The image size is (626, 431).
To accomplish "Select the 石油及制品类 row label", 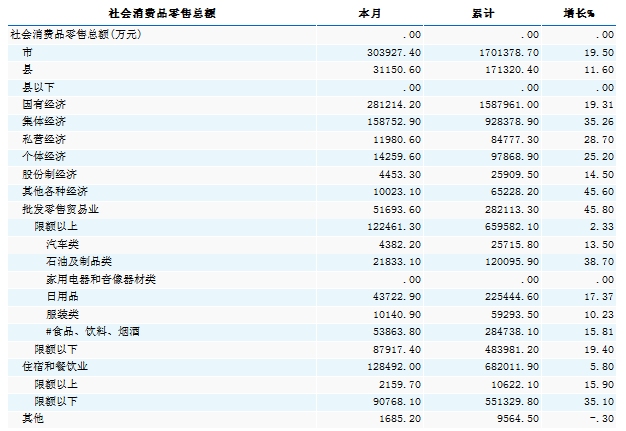I will [79, 261].
